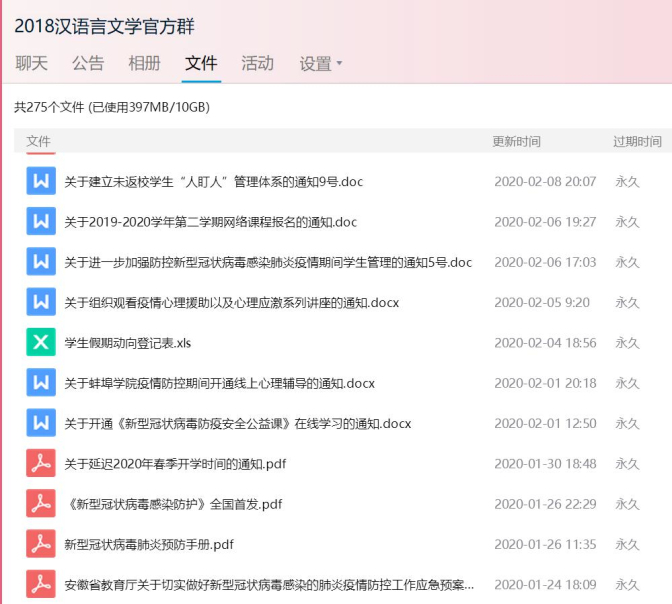Click the Excel icon for 学生假期动向登记表.xls
The width and height of the screenshot is (672, 604).
pos(41,342)
